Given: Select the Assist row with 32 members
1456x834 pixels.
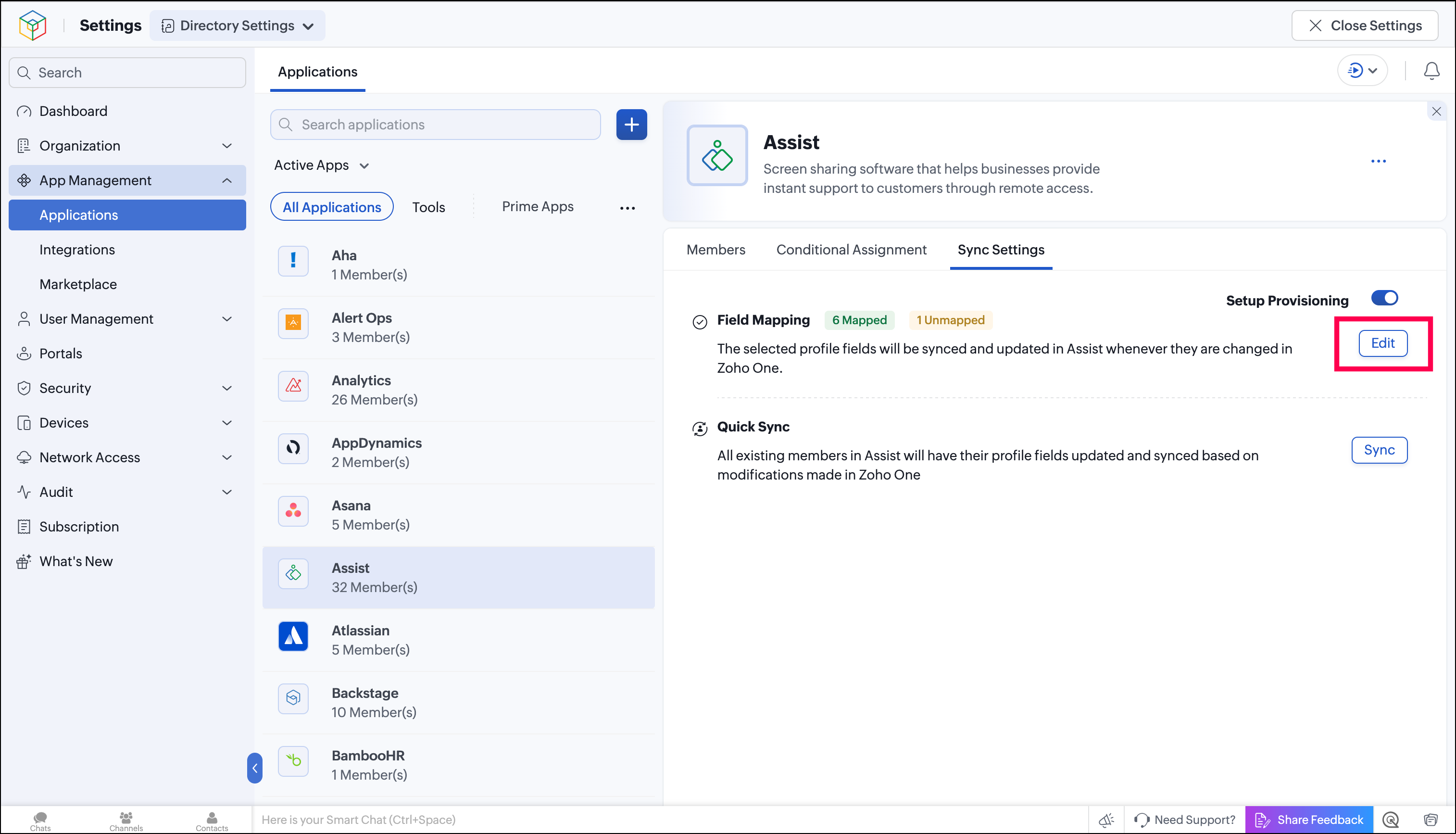Looking at the screenshot, I should tap(458, 577).
